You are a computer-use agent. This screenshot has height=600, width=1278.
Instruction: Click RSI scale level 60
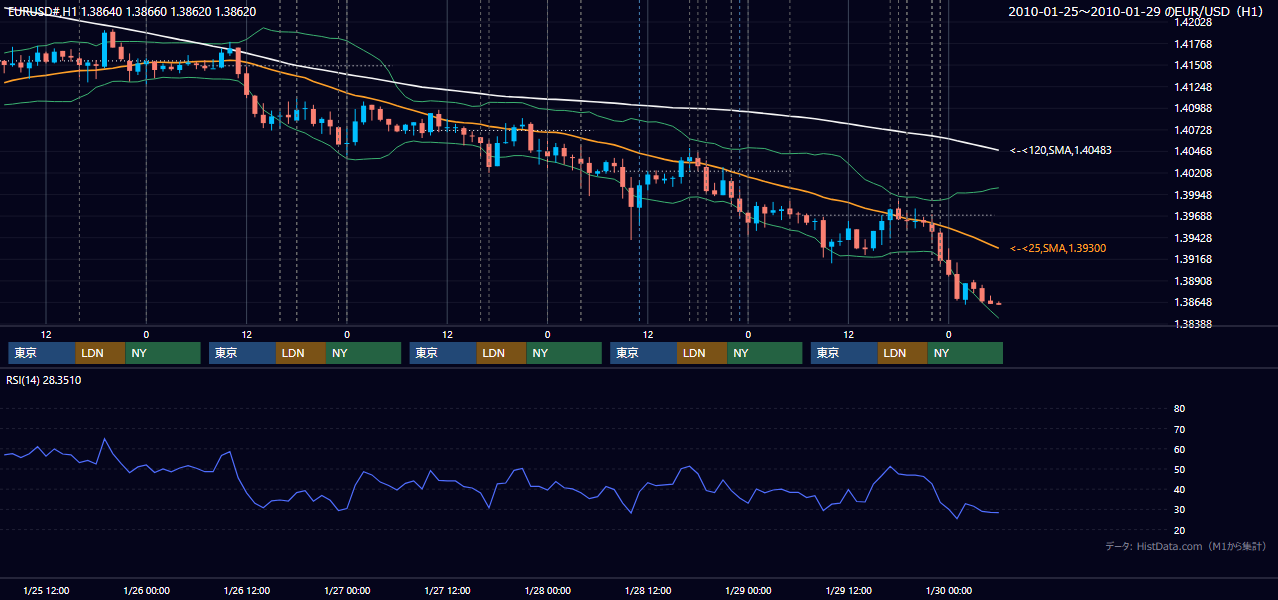point(1179,449)
